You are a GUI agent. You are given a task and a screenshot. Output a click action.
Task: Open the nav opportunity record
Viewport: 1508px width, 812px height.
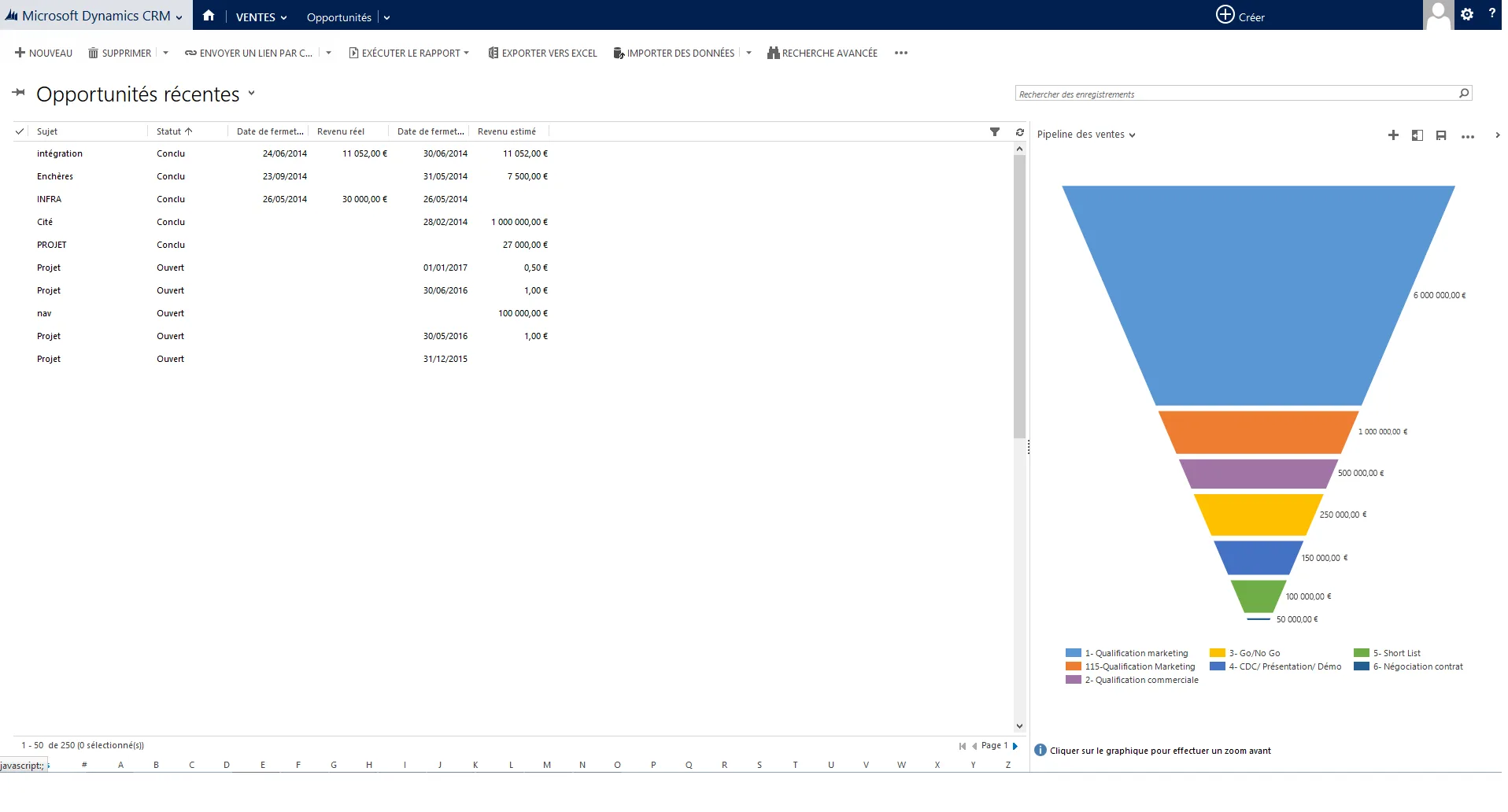(44, 313)
